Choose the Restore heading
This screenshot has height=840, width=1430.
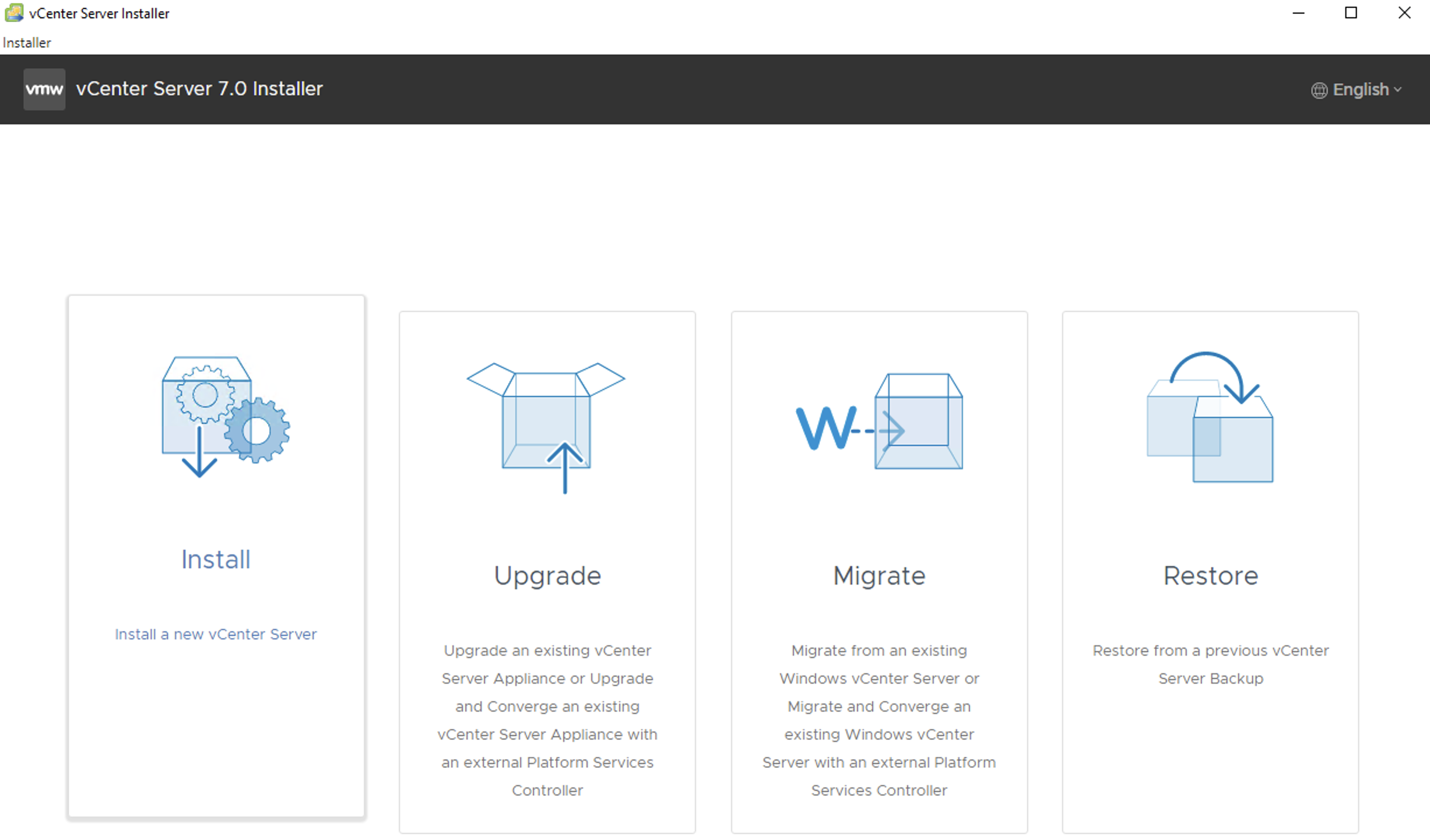coord(1210,576)
